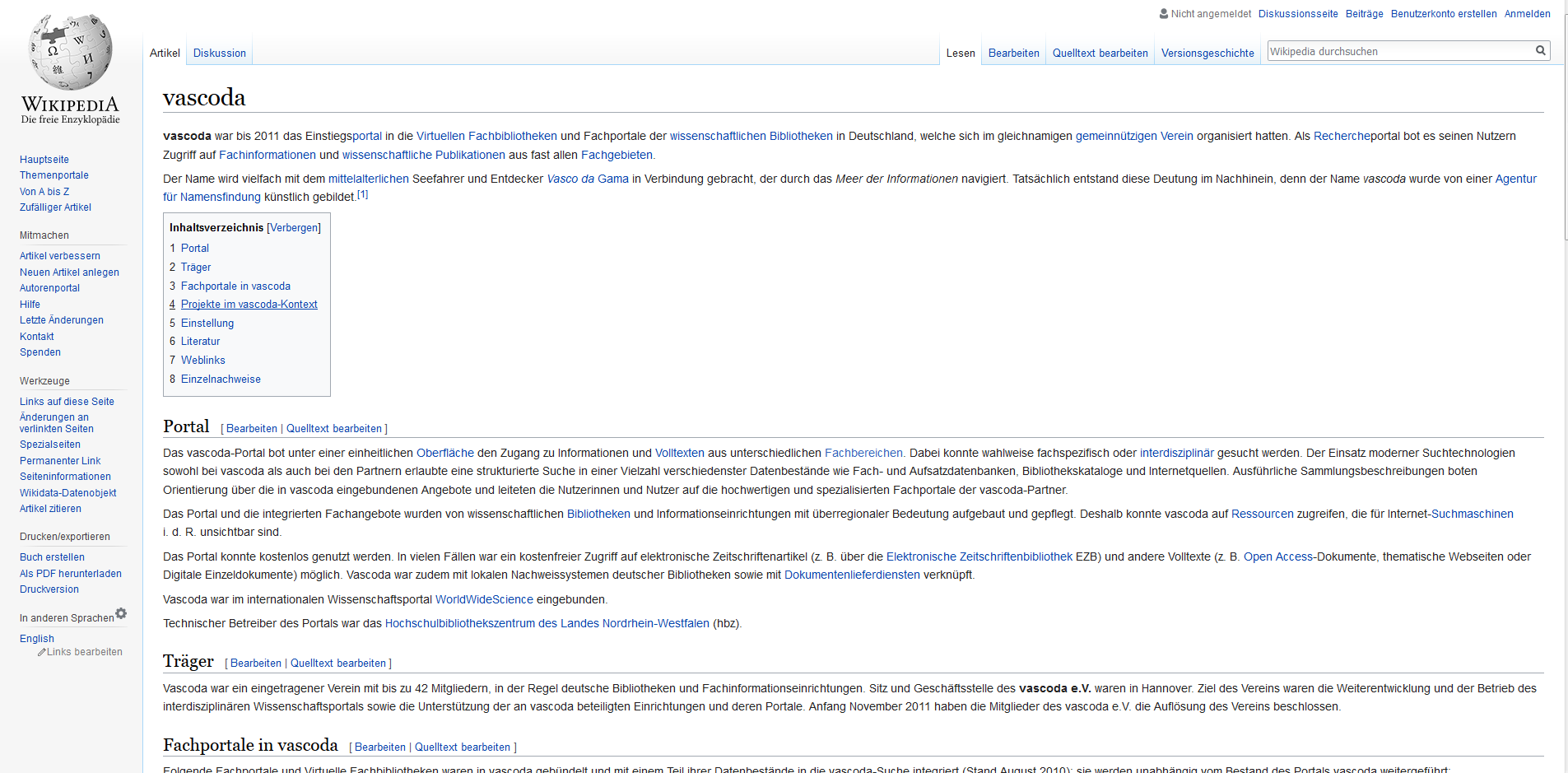Open Änderungen an verlinkten Seiten
1568x773 pixels.
pyautogui.click(x=57, y=423)
